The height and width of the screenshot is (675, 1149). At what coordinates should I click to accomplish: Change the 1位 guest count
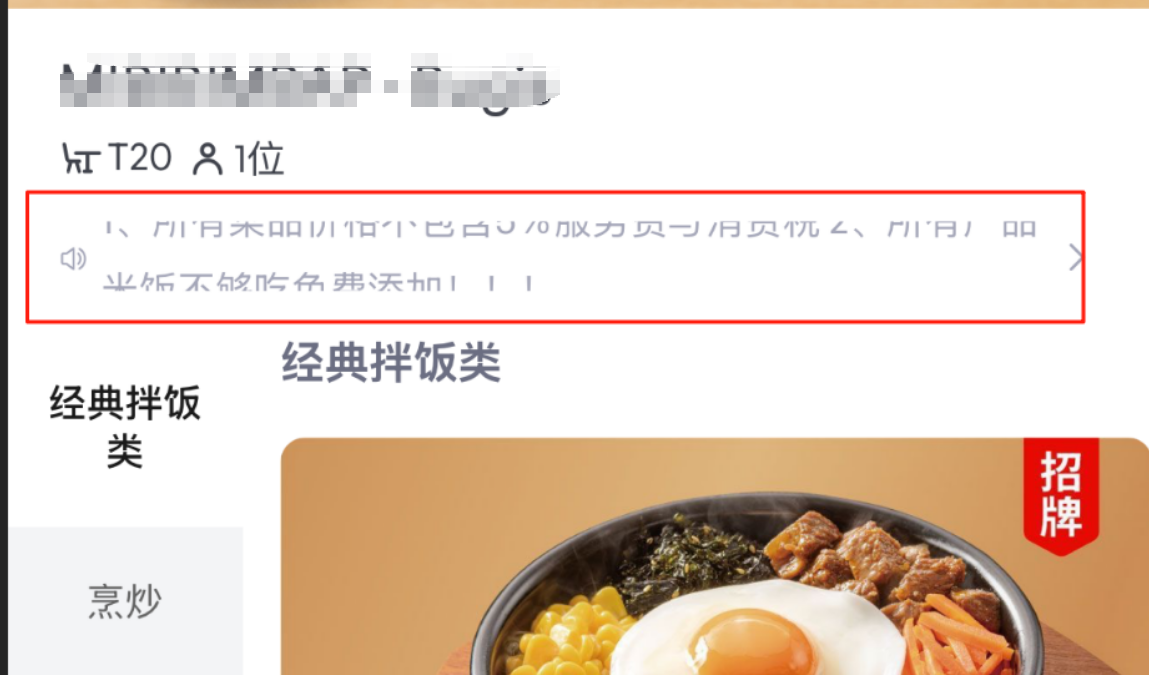[x=259, y=159]
